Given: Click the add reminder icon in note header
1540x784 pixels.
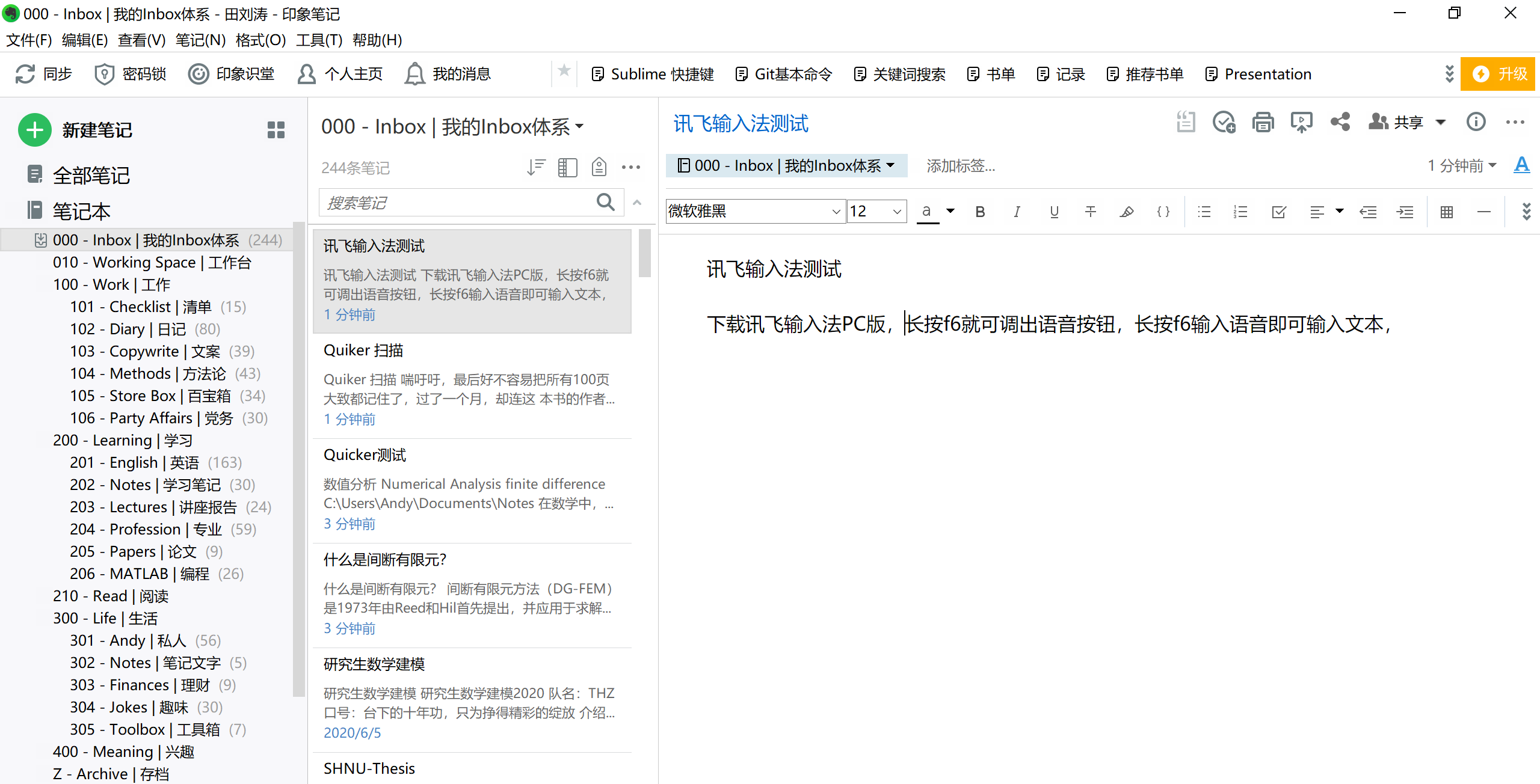Looking at the screenshot, I should (x=1224, y=122).
